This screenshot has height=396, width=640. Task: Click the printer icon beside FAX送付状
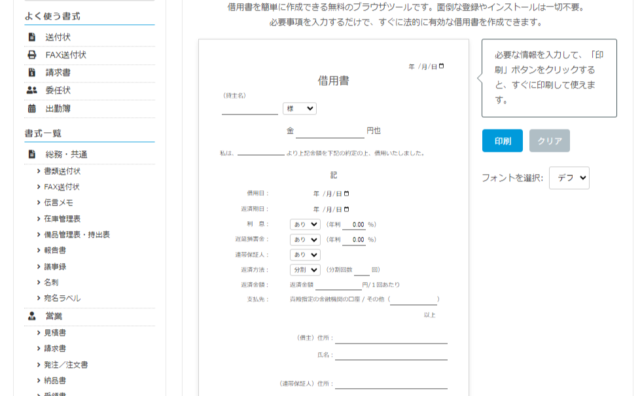coord(32,55)
